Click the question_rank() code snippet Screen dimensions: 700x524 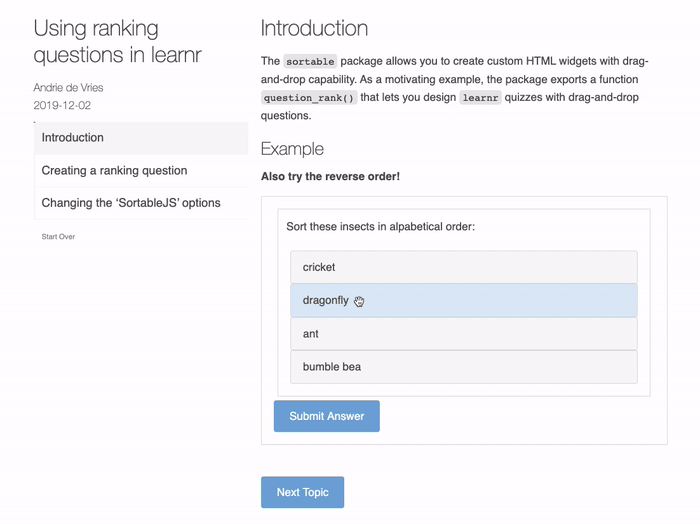click(x=308, y=98)
